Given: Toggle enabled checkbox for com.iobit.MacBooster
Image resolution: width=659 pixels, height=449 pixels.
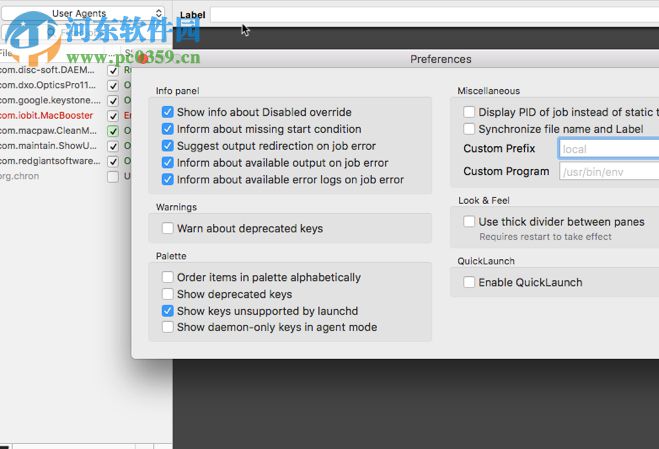Looking at the screenshot, I should tap(113, 116).
